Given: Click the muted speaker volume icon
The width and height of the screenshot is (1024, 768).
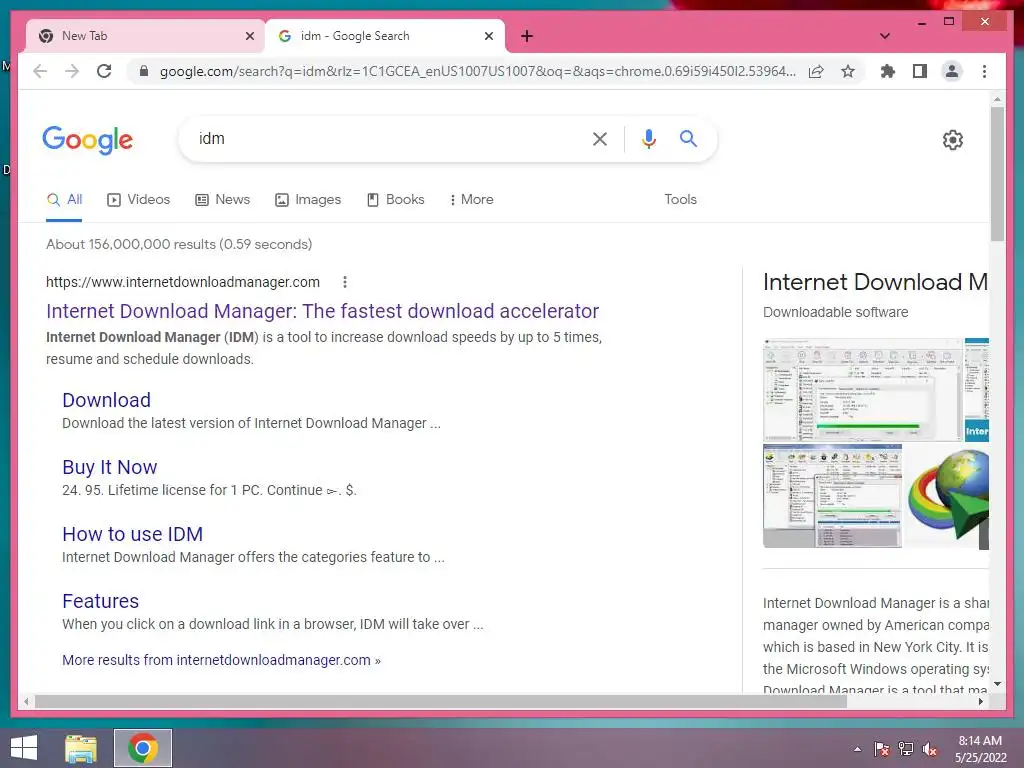Looking at the screenshot, I should 930,749.
